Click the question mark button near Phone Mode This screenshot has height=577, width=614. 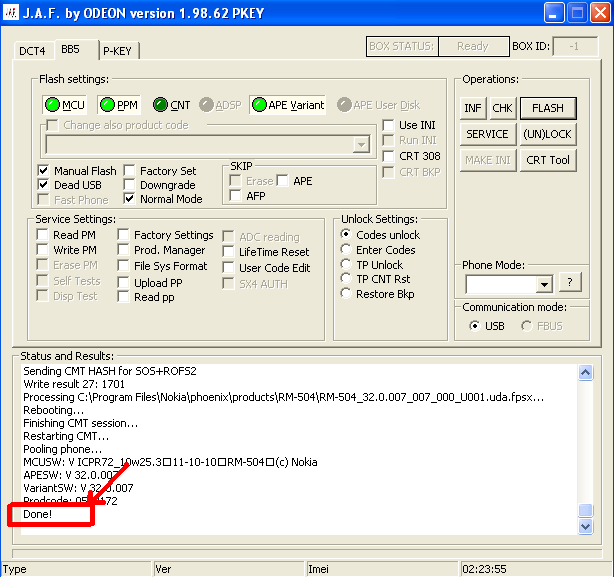click(570, 282)
